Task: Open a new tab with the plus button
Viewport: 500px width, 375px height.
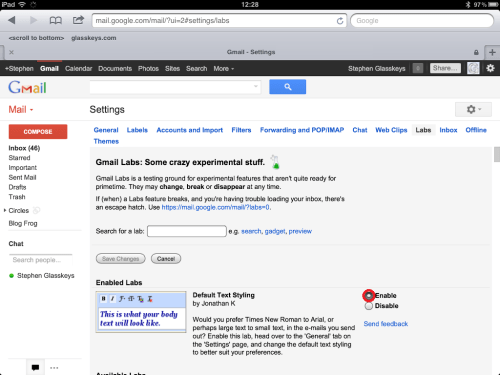Action: (492, 52)
